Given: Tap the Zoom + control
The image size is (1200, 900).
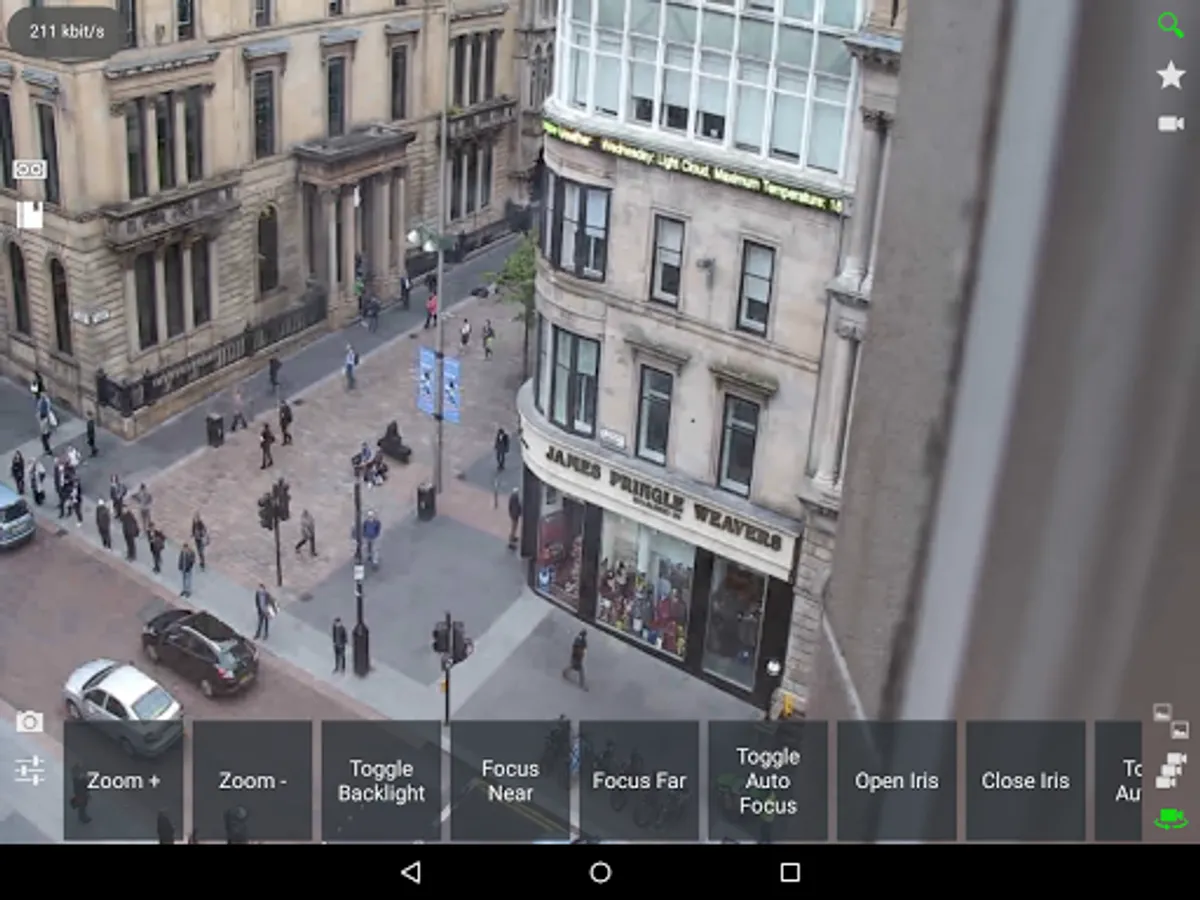Looking at the screenshot, I should pos(123,781).
